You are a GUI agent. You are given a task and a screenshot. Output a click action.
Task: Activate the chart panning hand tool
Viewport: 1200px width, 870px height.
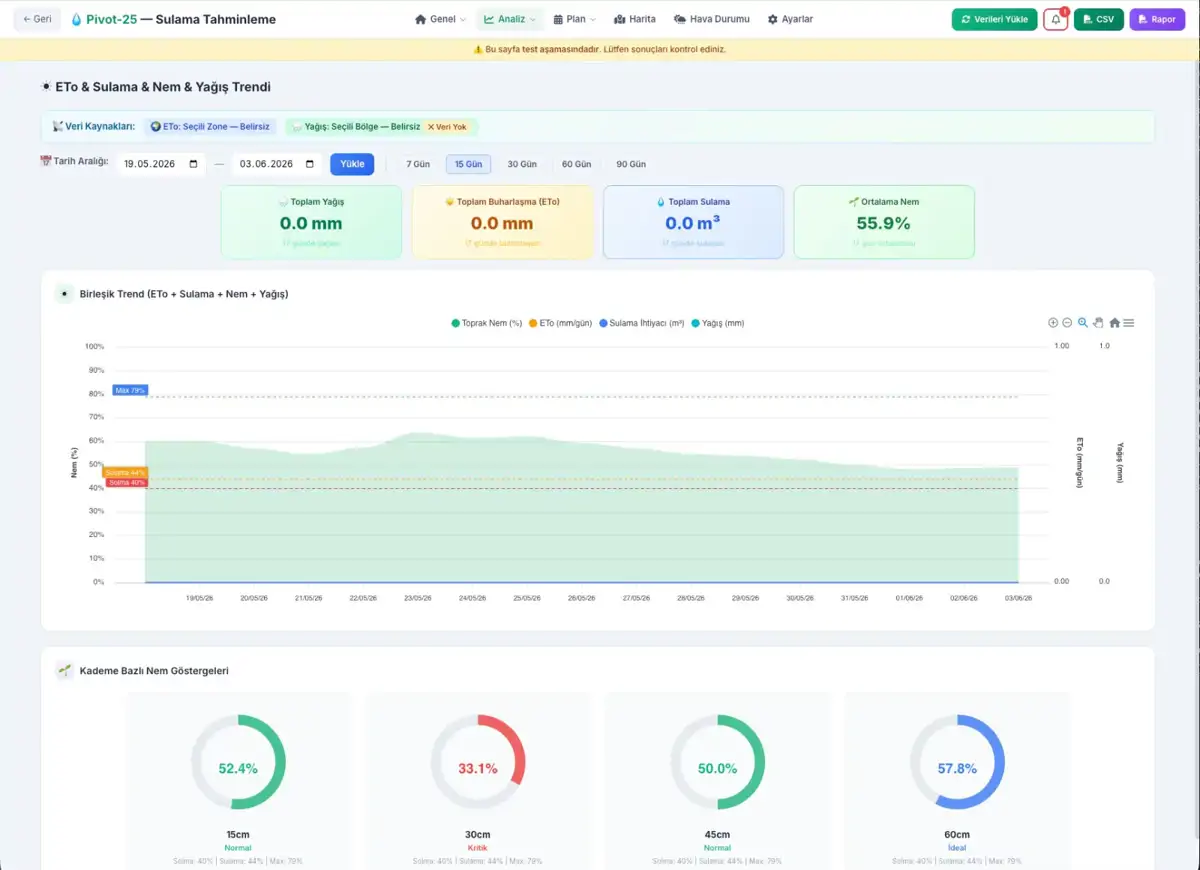pyautogui.click(x=1098, y=323)
